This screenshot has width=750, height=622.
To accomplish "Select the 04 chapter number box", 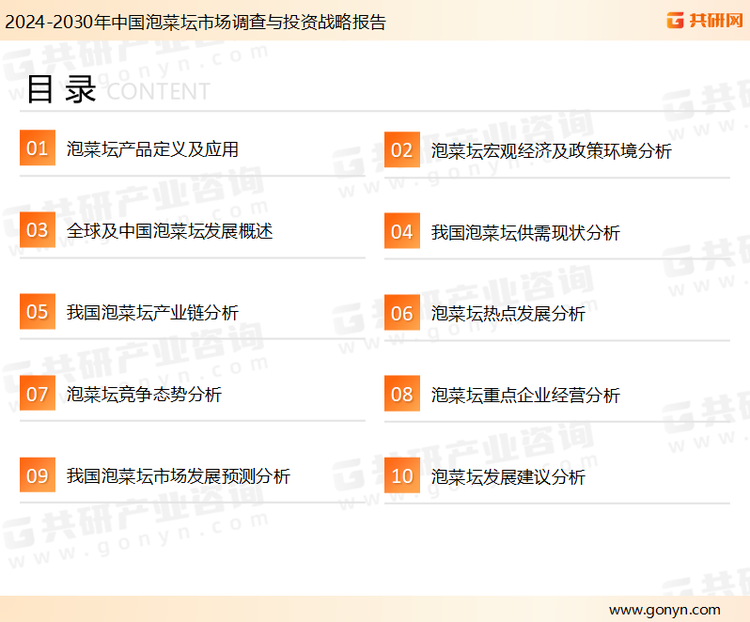I will (402, 232).
